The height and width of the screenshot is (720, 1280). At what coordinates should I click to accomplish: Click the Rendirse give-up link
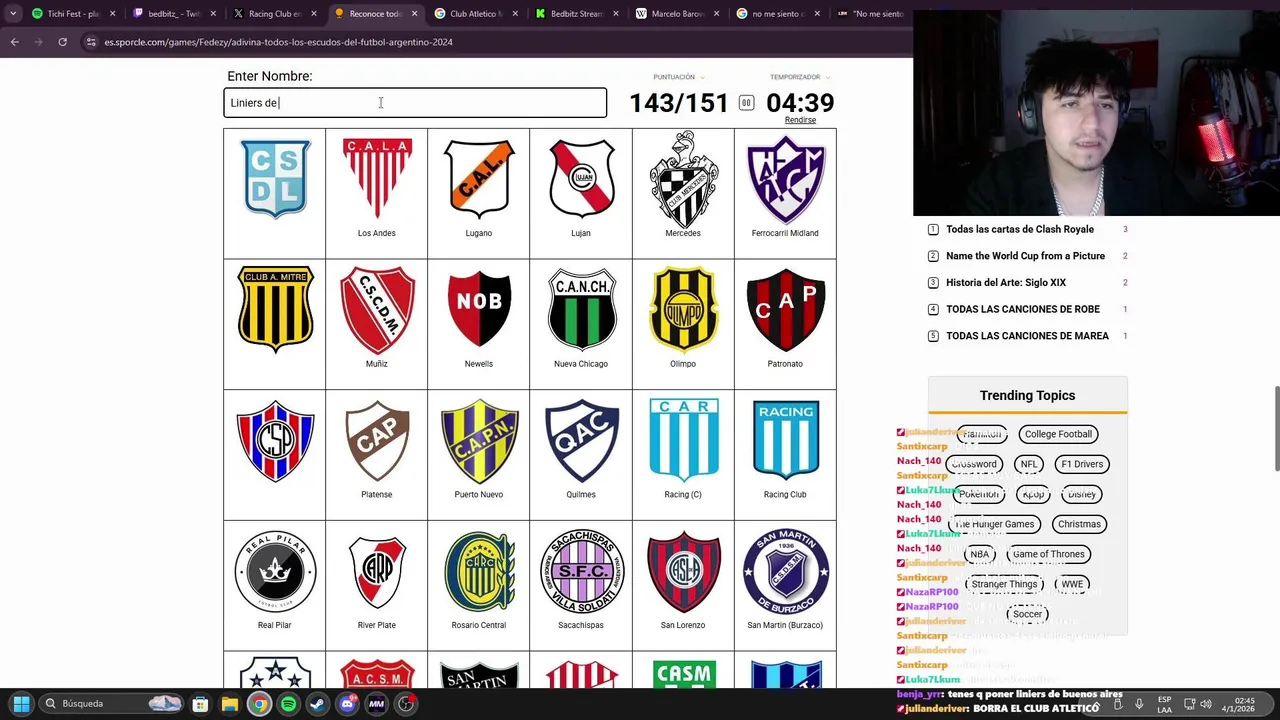point(800,120)
